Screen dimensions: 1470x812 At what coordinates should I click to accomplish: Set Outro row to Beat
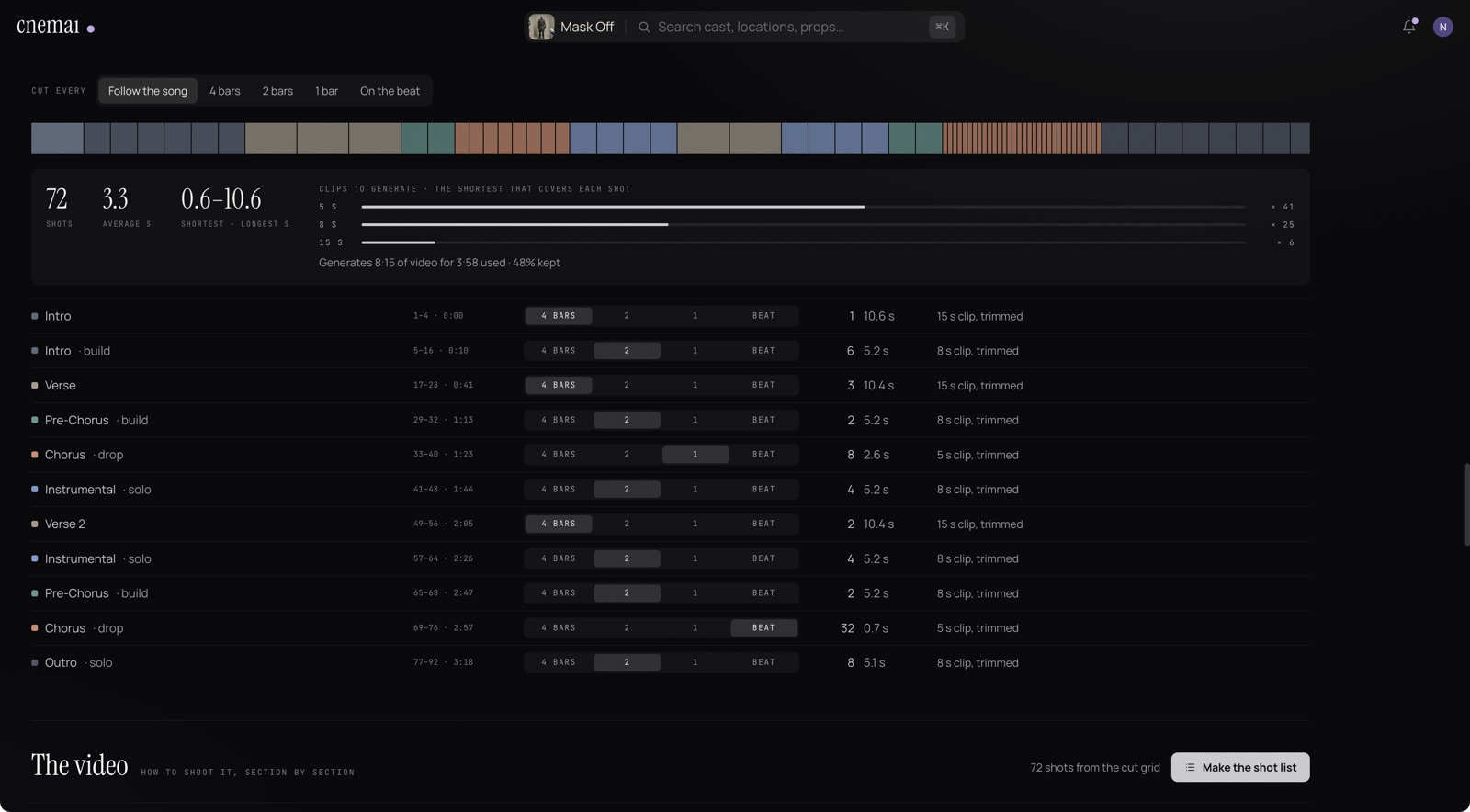click(763, 662)
